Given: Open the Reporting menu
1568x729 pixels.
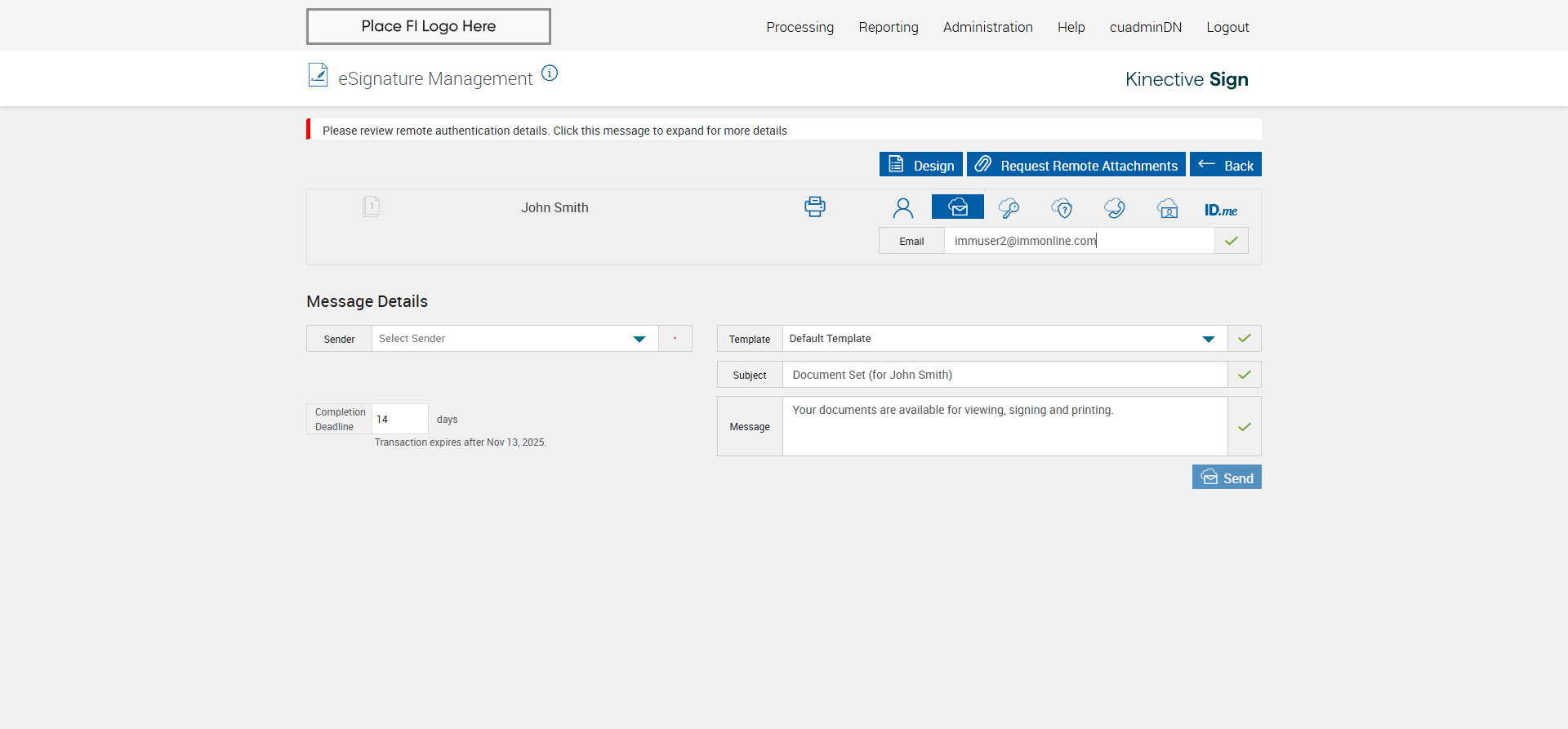Looking at the screenshot, I should [x=888, y=27].
